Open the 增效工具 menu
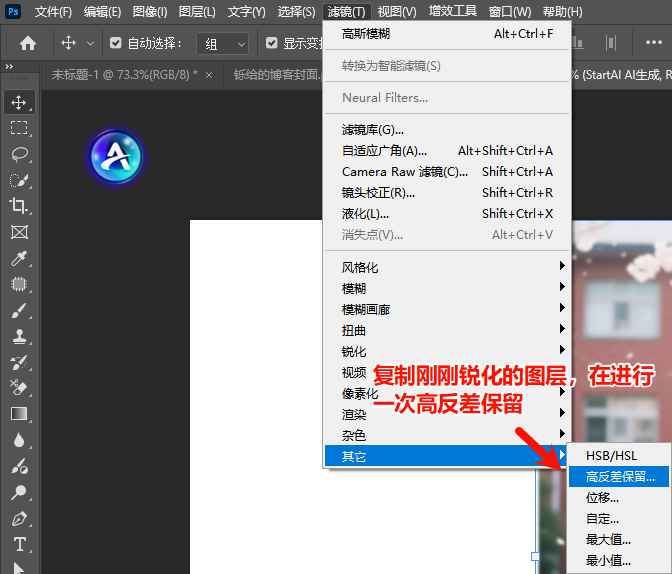This screenshot has width=672, height=574. [453, 12]
